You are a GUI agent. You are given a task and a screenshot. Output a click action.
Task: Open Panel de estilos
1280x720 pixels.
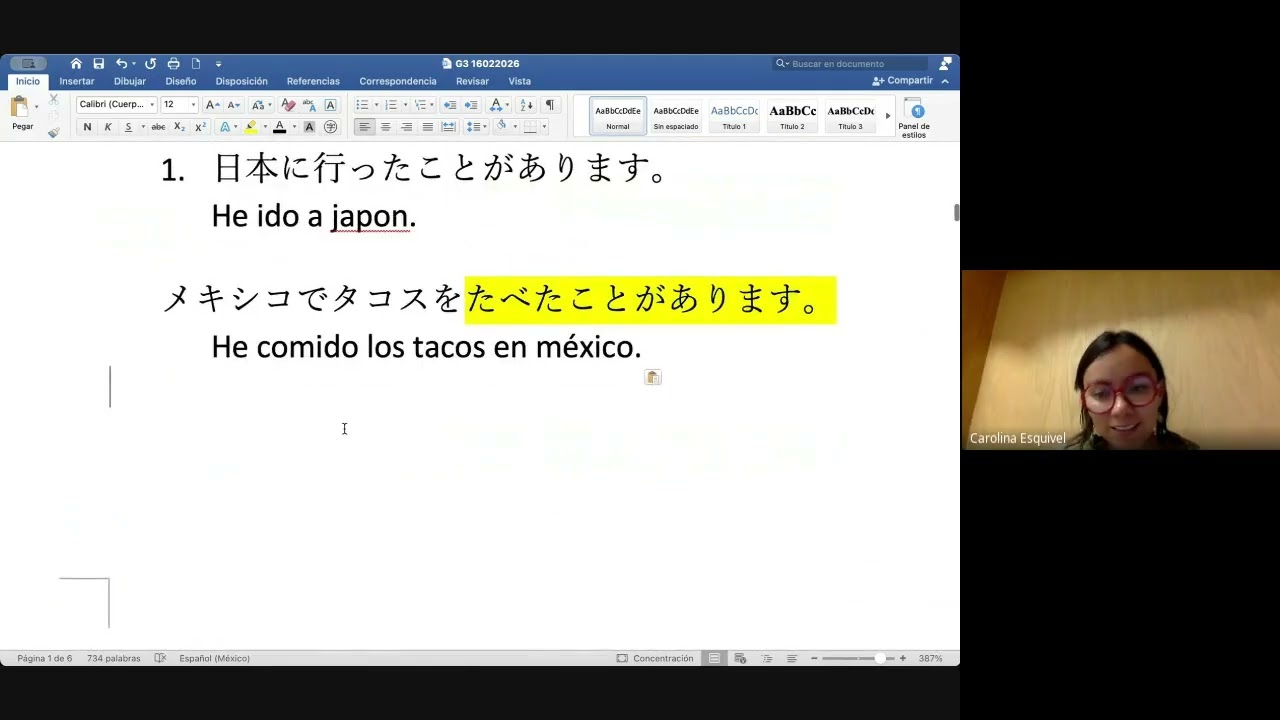click(914, 117)
